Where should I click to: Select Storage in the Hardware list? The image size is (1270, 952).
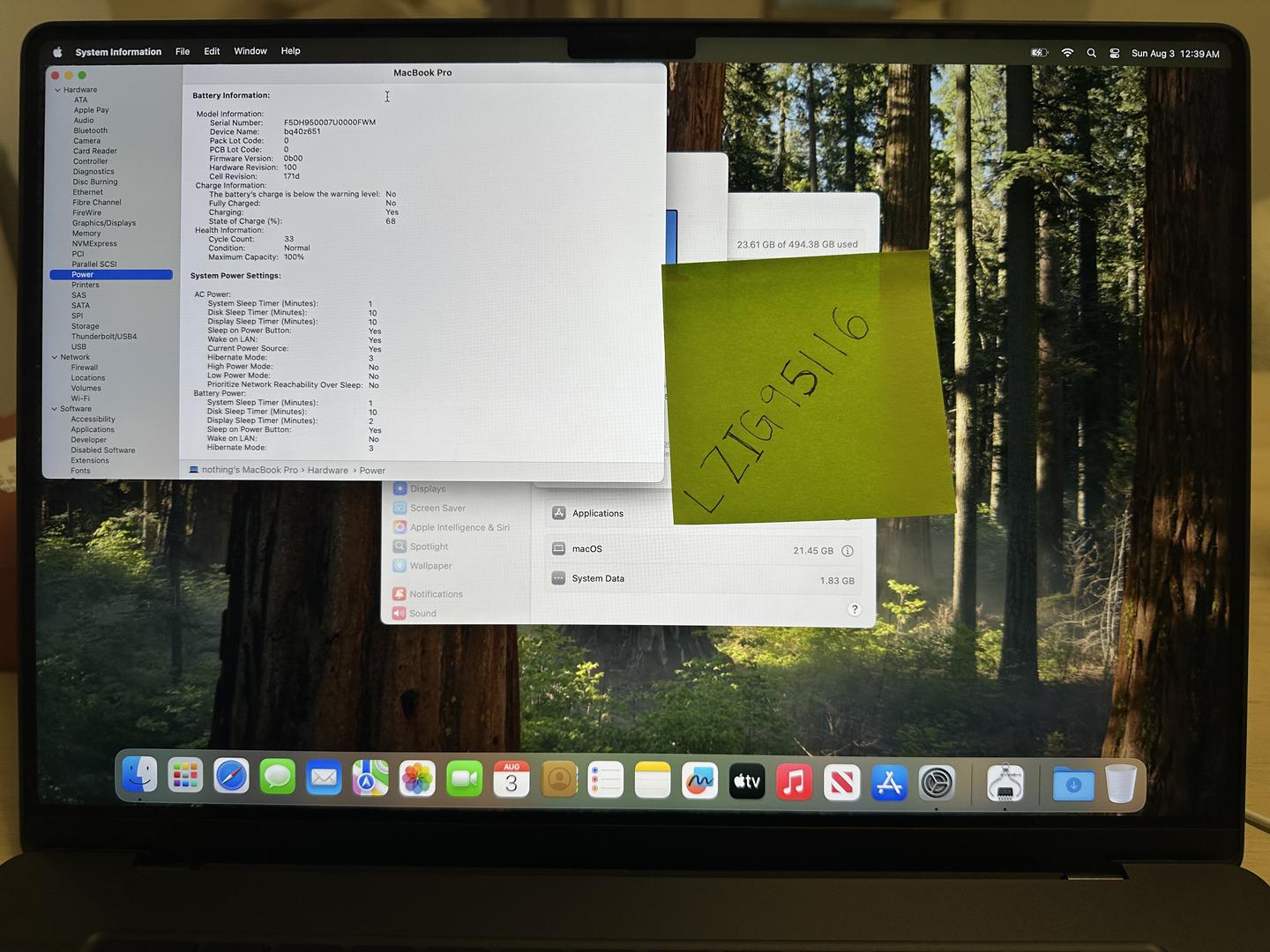[86, 326]
